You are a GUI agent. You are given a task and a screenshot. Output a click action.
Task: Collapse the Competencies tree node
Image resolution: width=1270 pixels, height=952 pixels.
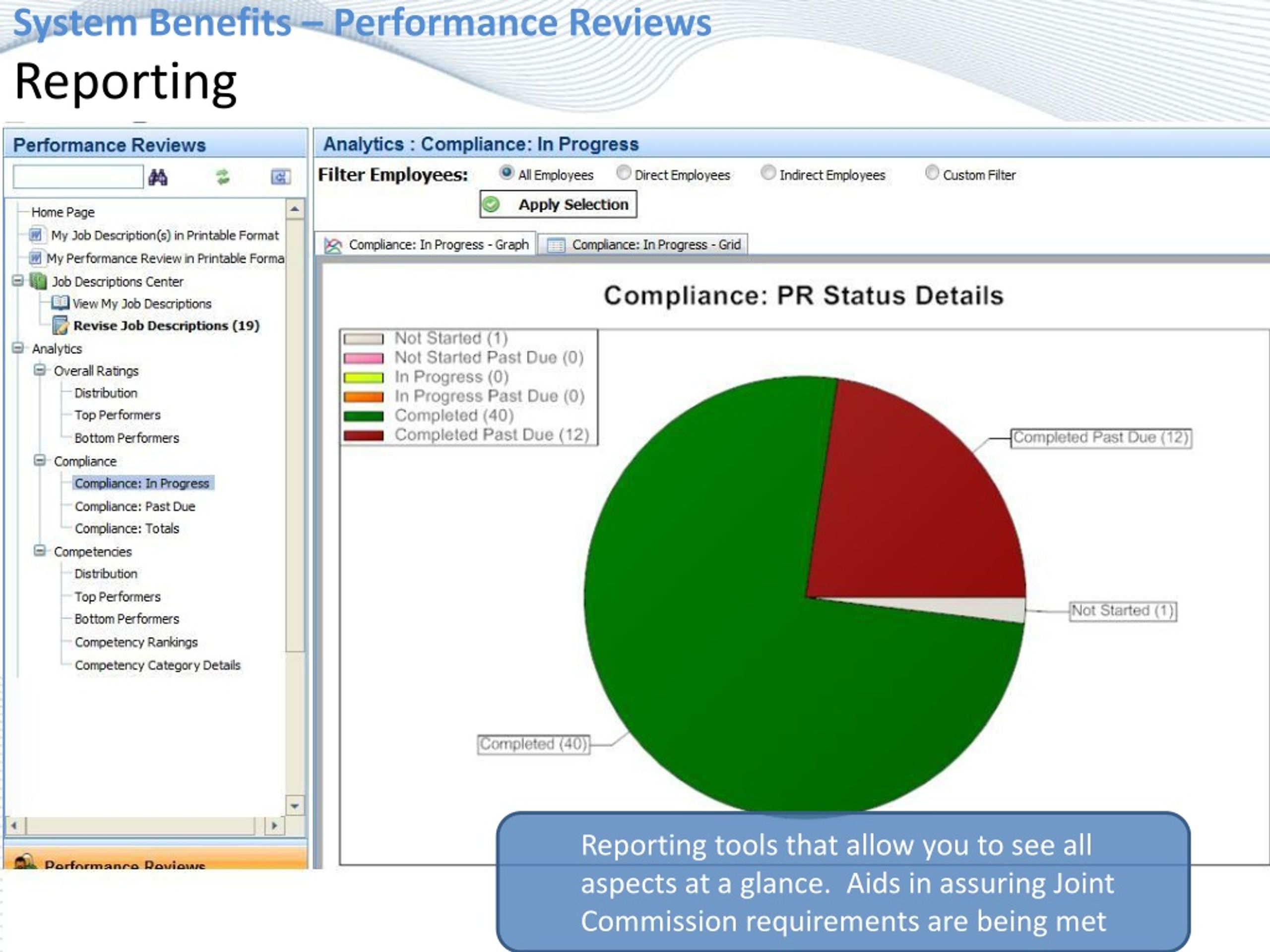pyautogui.click(x=40, y=551)
